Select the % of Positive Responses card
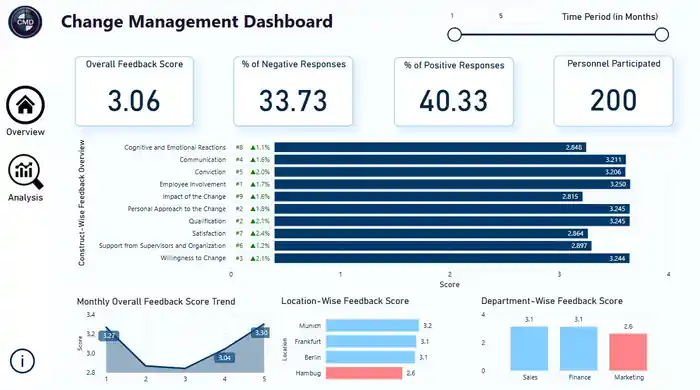This screenshot has width=700, height=390. coord(454,92)
